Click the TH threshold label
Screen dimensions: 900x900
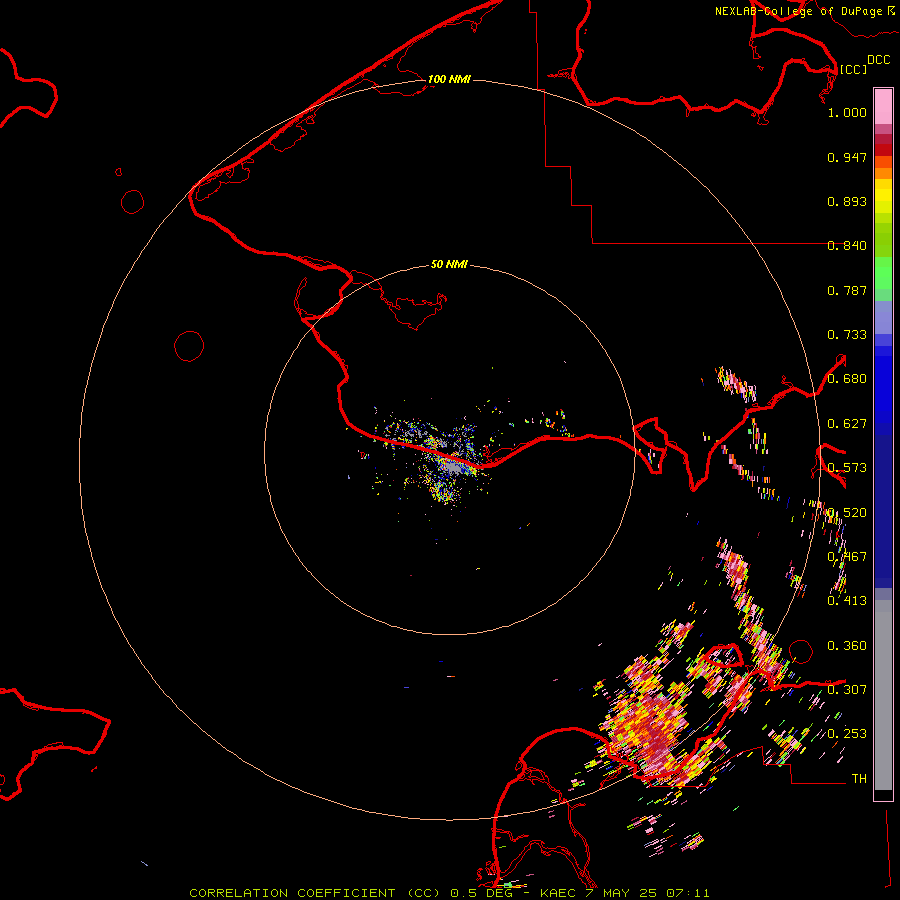[x=859, y=779]
